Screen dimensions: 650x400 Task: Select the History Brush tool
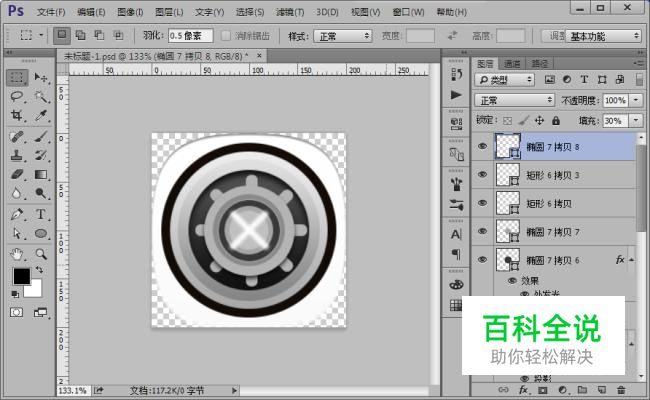pos(41,155)
